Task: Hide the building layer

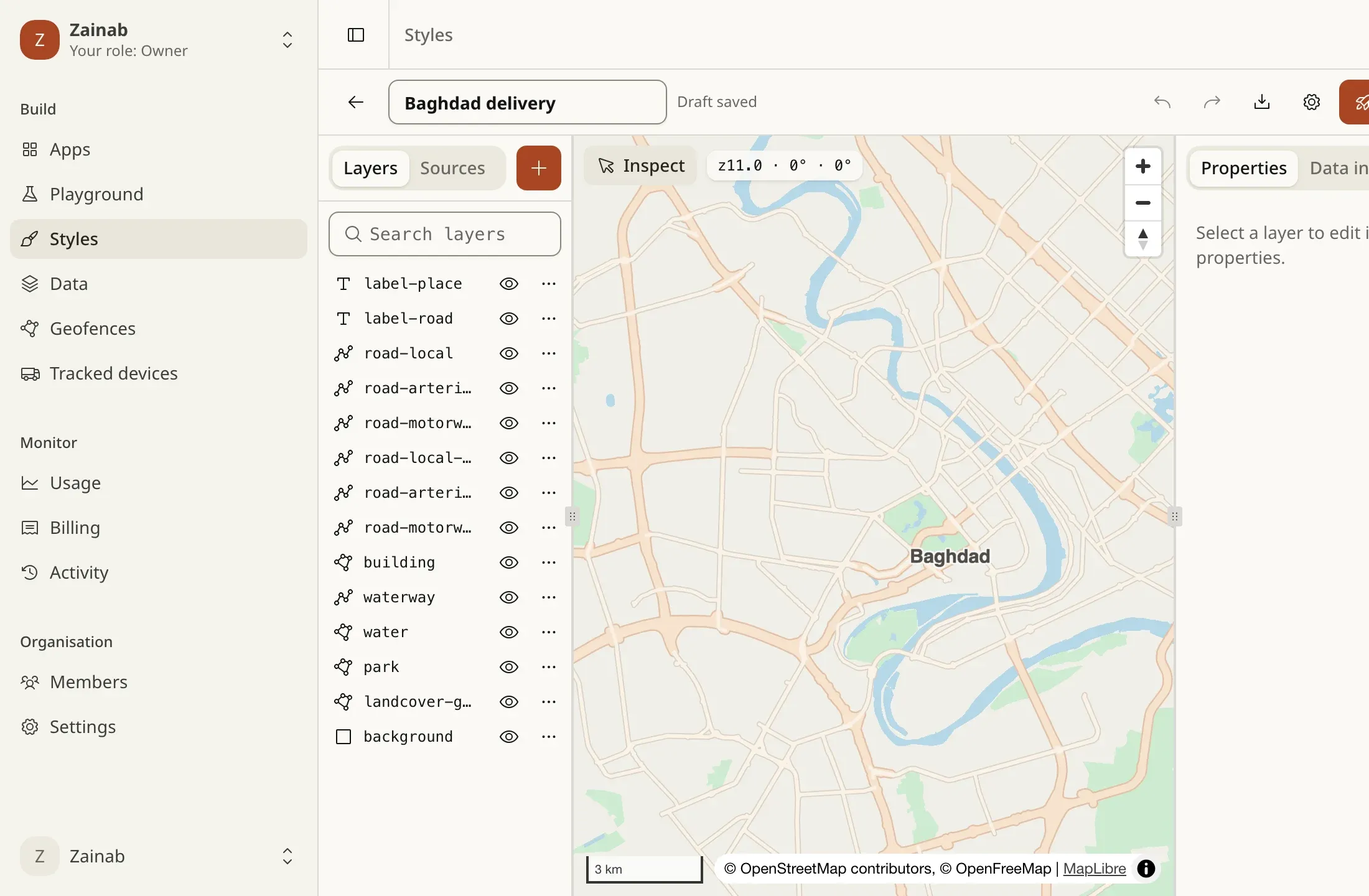Action: point(508,562)
